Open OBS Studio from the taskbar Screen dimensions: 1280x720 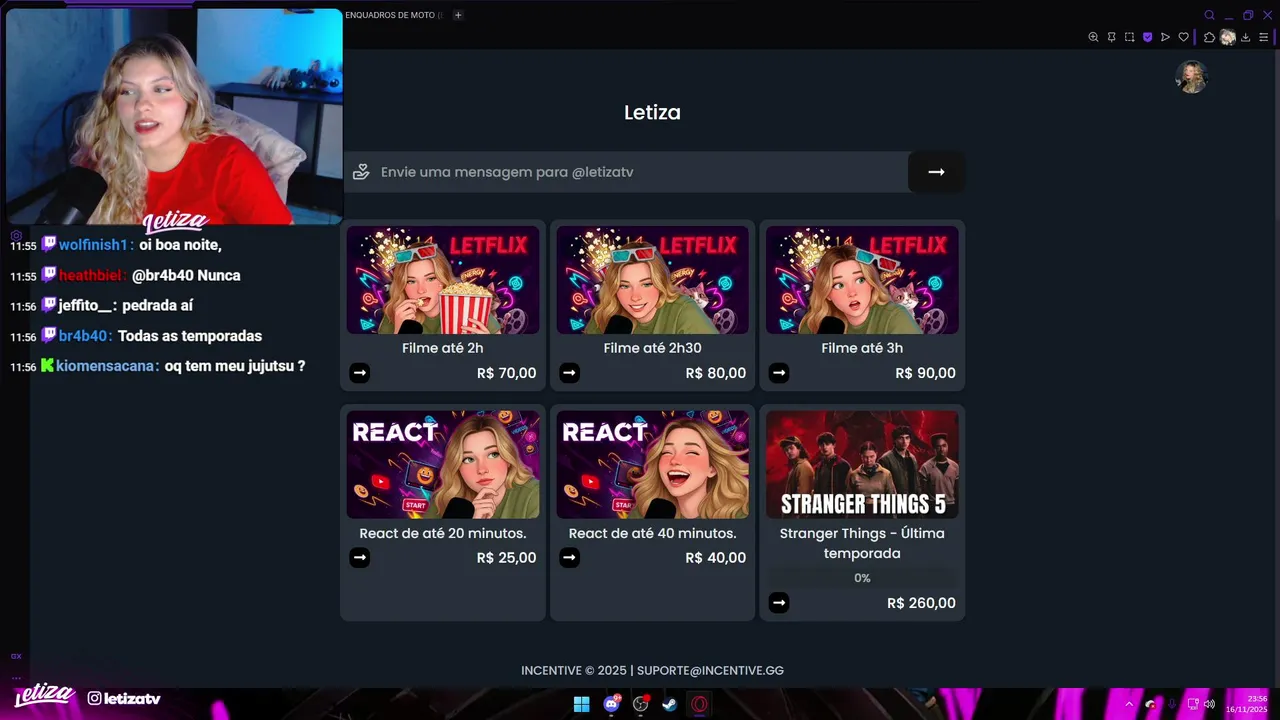tap(641, 704)
